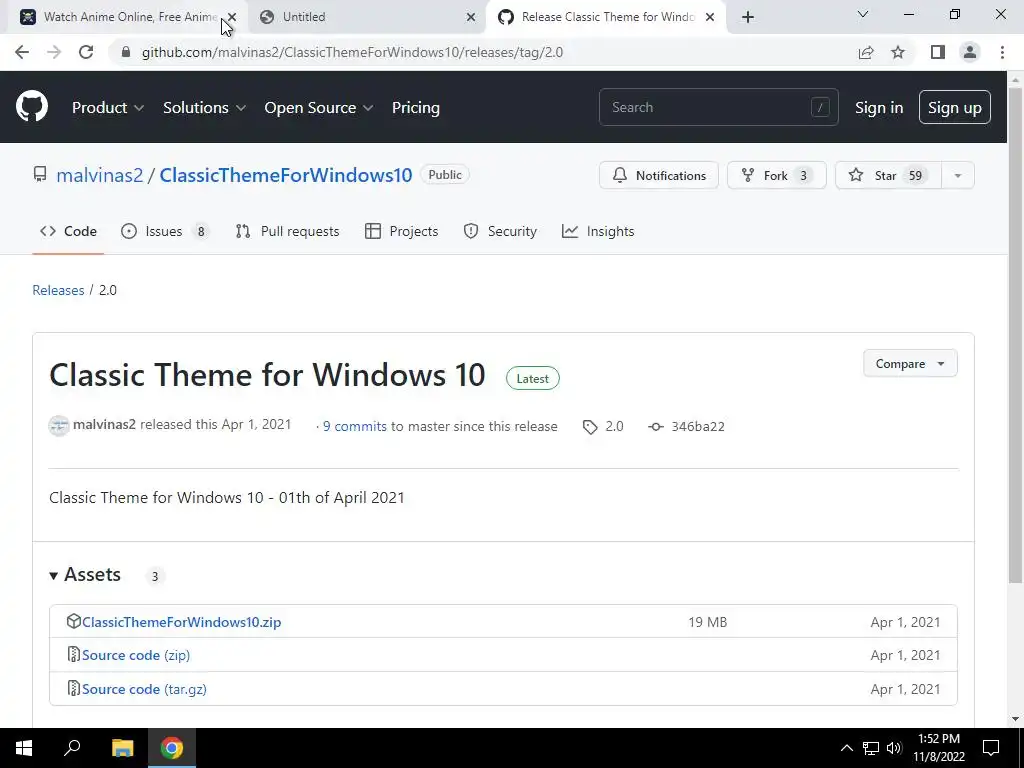
Task: Open ClassicThemeForWindows10 repository link
Action: point(286,175)
